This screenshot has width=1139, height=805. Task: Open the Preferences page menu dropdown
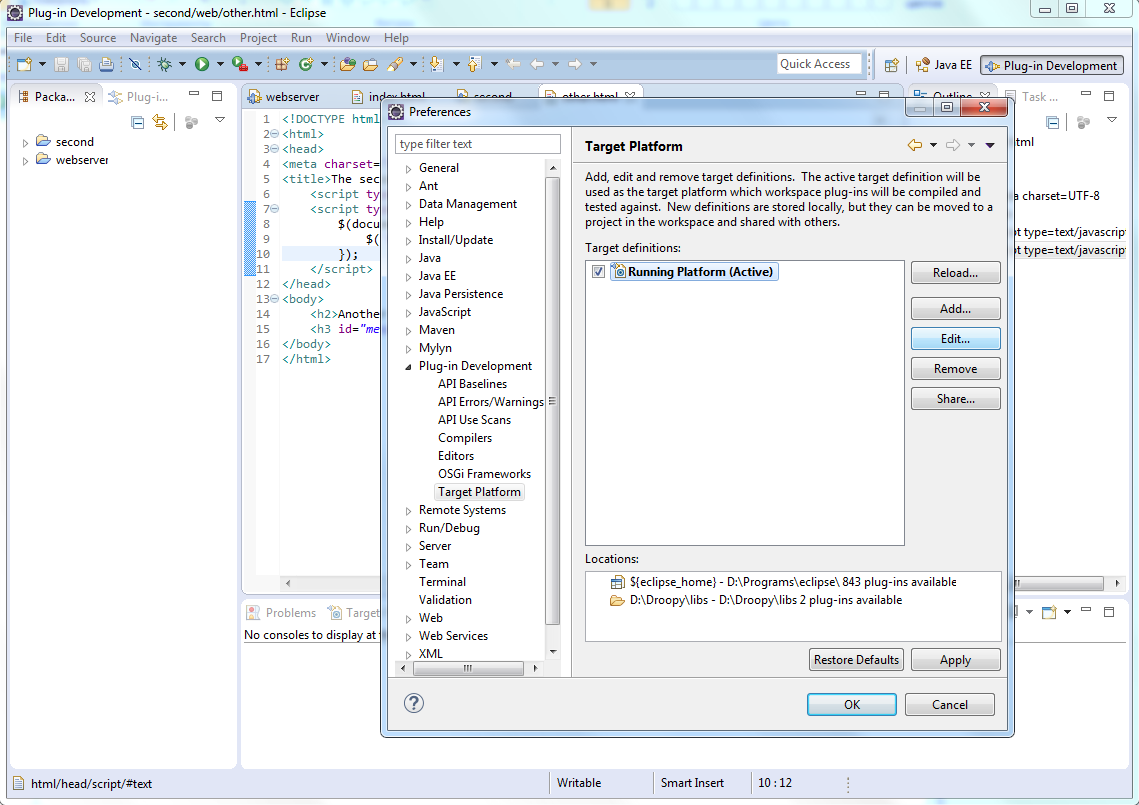[x=989, y=145]
